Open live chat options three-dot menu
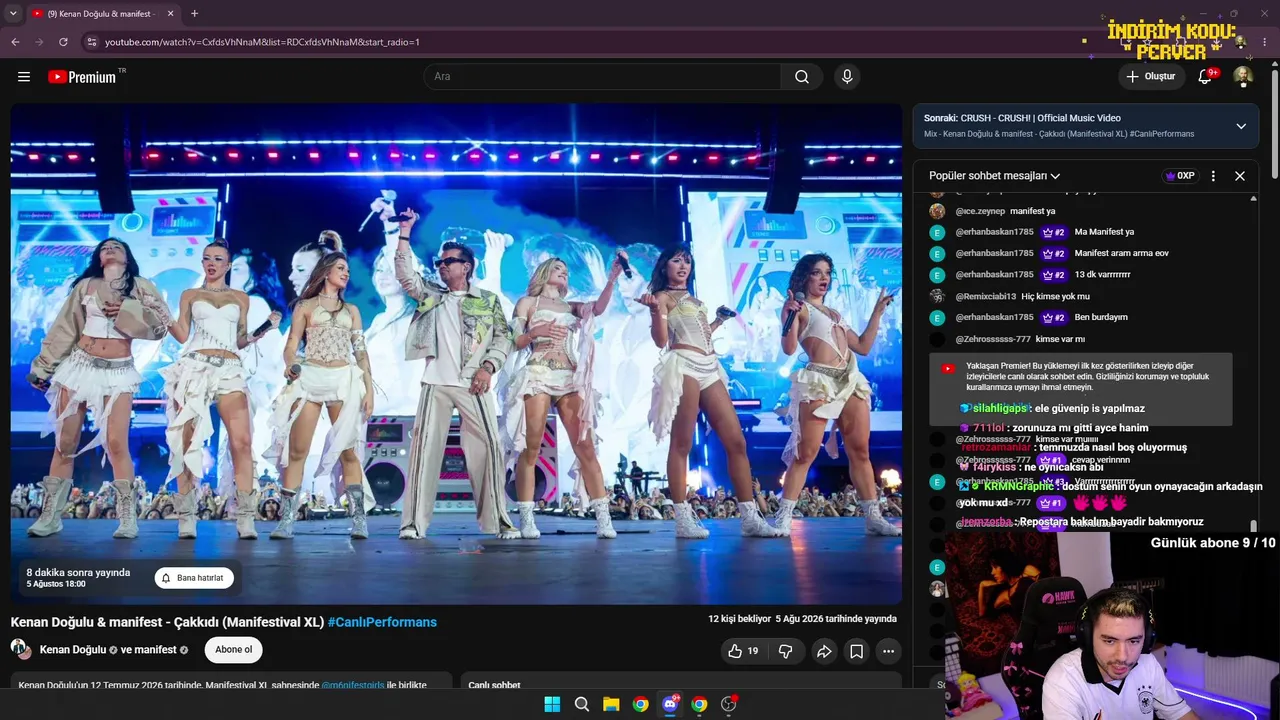This screenshot has width=1280, height=720. coord(1213,176)
